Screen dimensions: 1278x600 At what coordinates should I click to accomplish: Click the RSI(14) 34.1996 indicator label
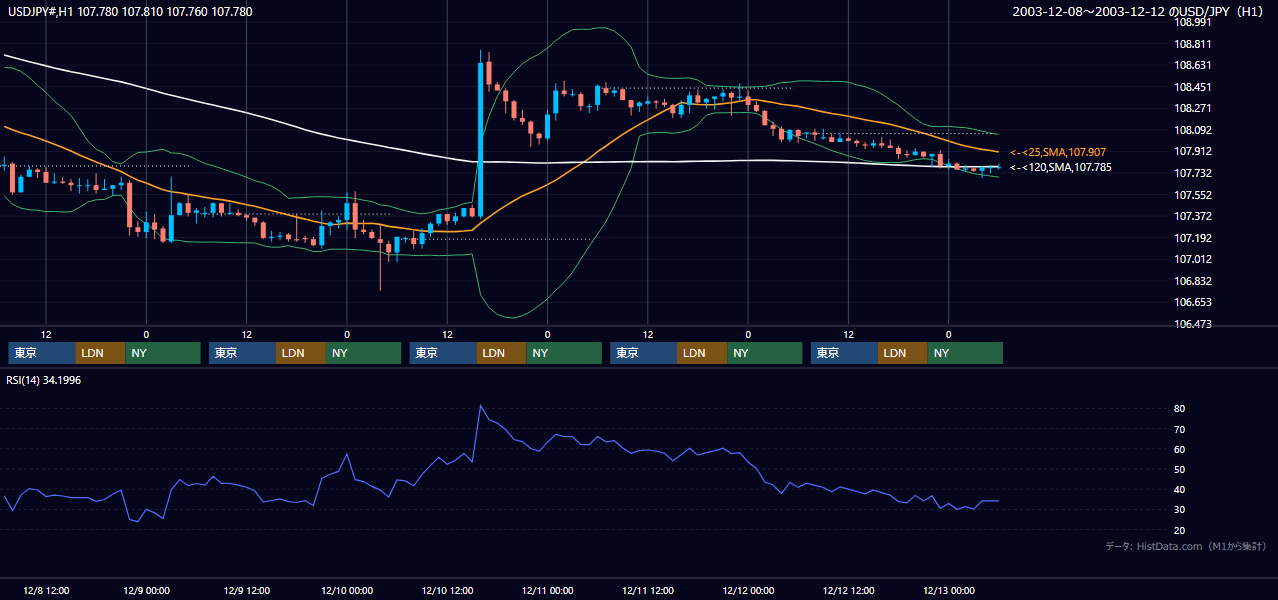point(45,380)
